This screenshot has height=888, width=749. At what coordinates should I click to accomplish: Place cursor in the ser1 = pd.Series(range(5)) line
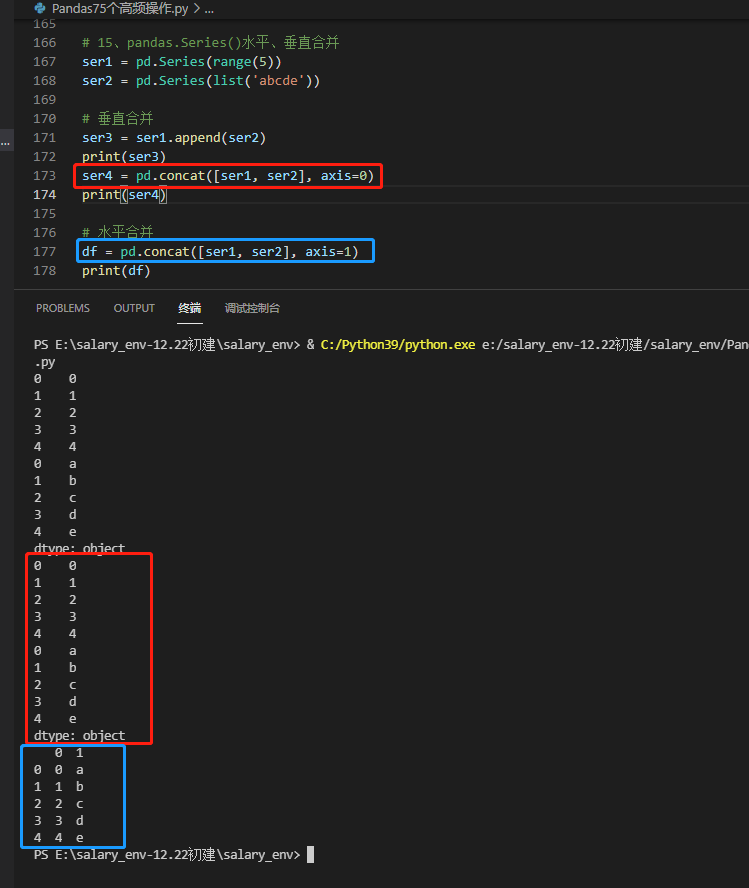181,62
